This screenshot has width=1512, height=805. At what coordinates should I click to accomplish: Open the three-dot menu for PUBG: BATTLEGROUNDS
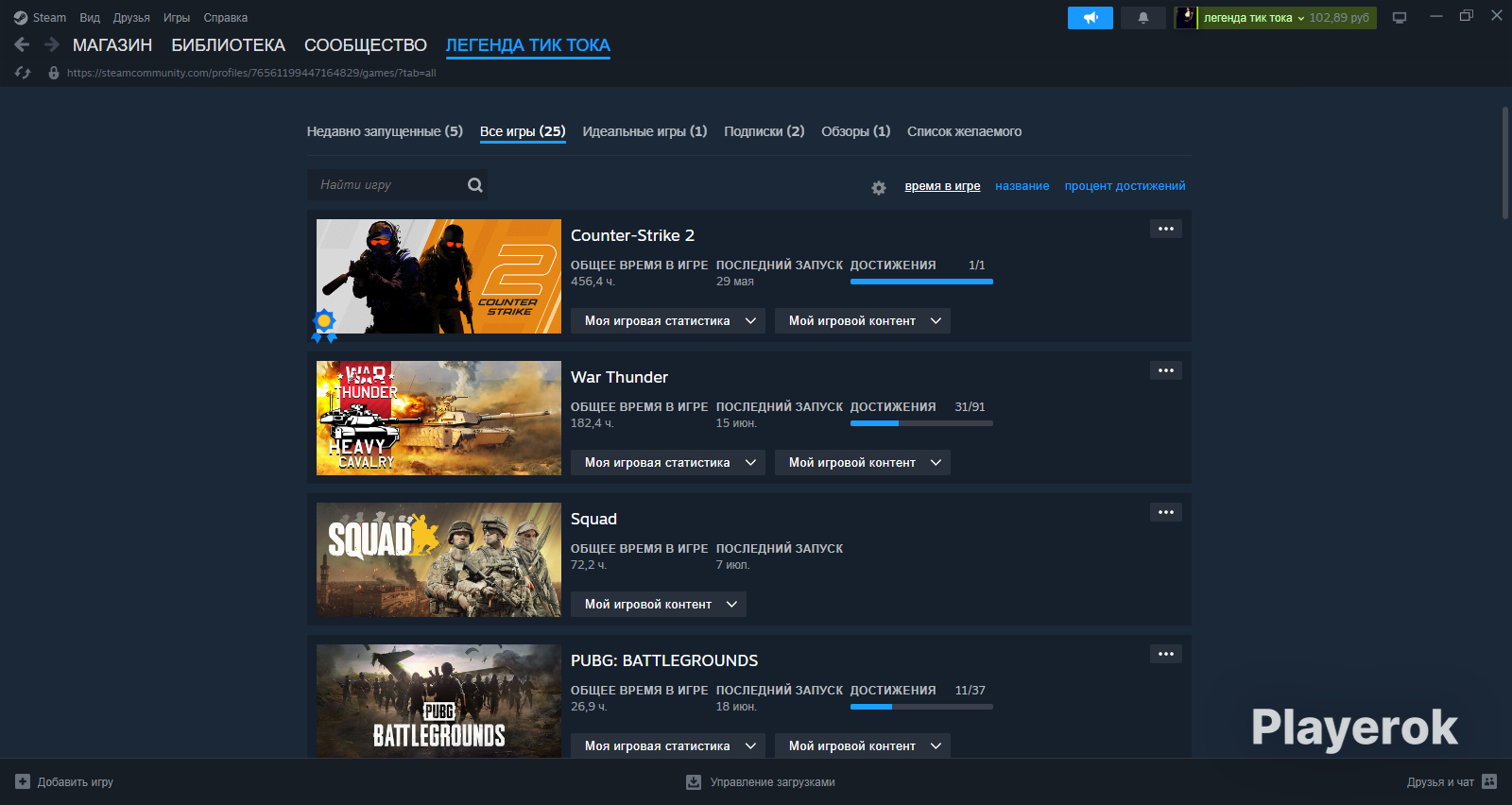pos(1166,654)
